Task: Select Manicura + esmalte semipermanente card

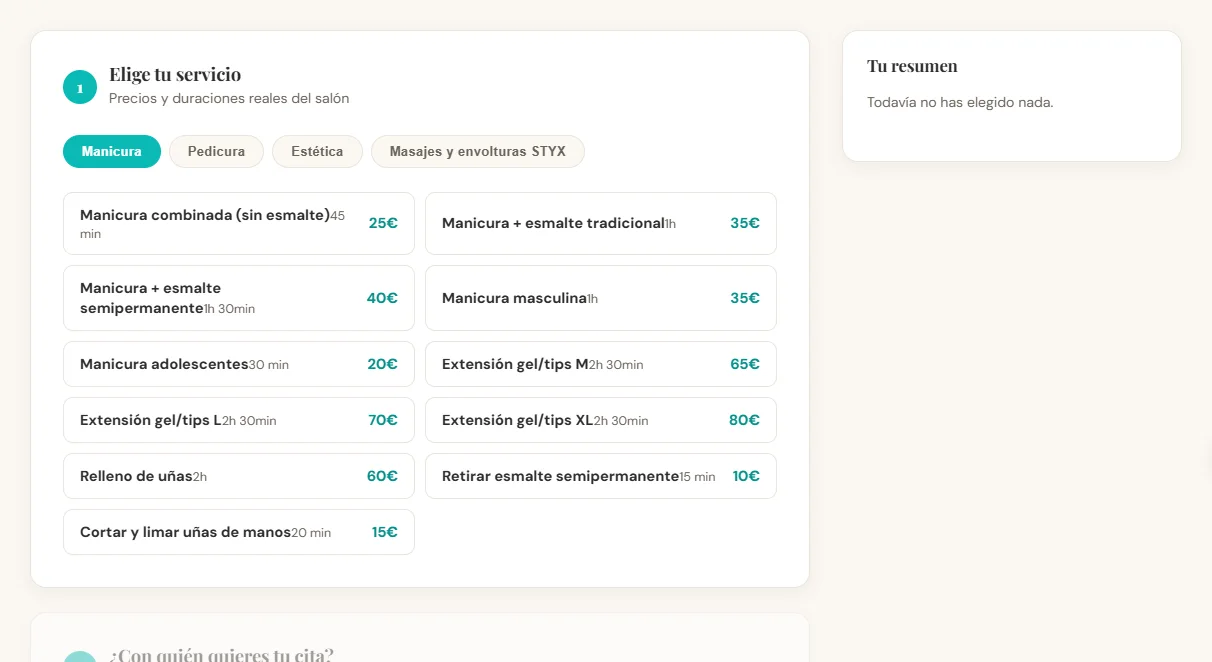Action: (239, 298)
